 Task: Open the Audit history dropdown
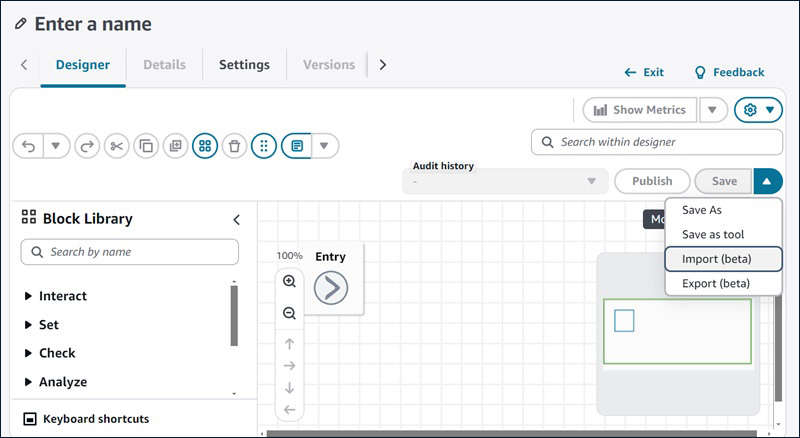pyautogui.click(x=504, y=181)
